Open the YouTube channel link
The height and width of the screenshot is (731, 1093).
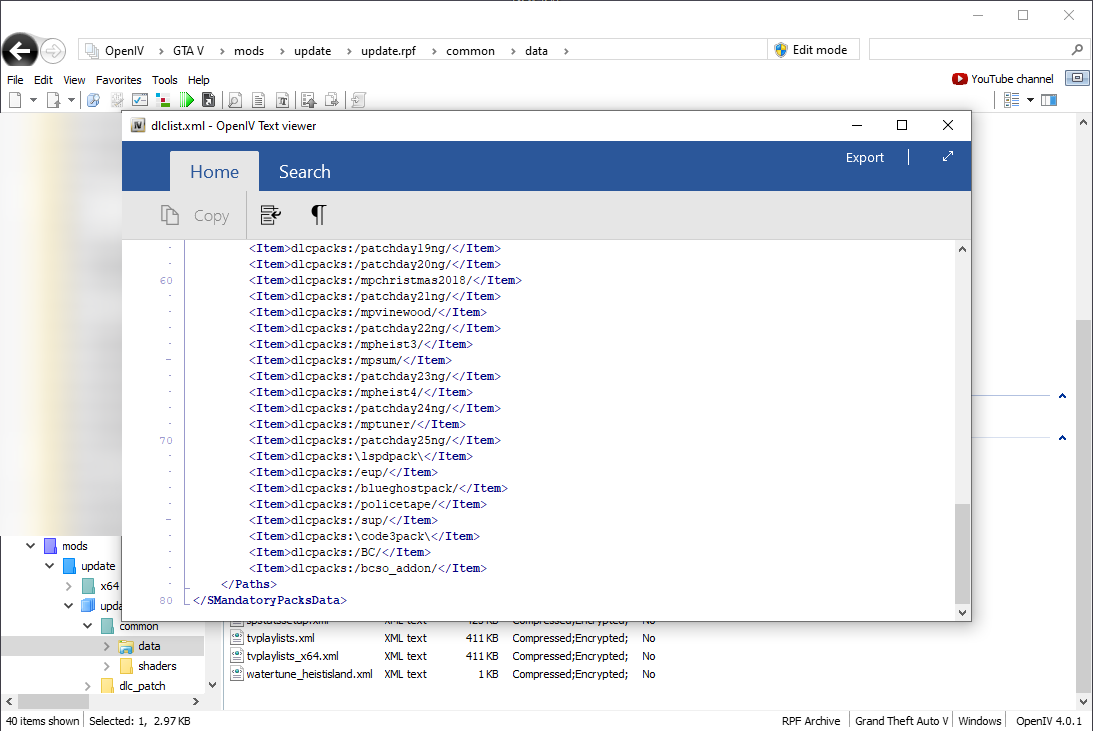[1003, 79]
